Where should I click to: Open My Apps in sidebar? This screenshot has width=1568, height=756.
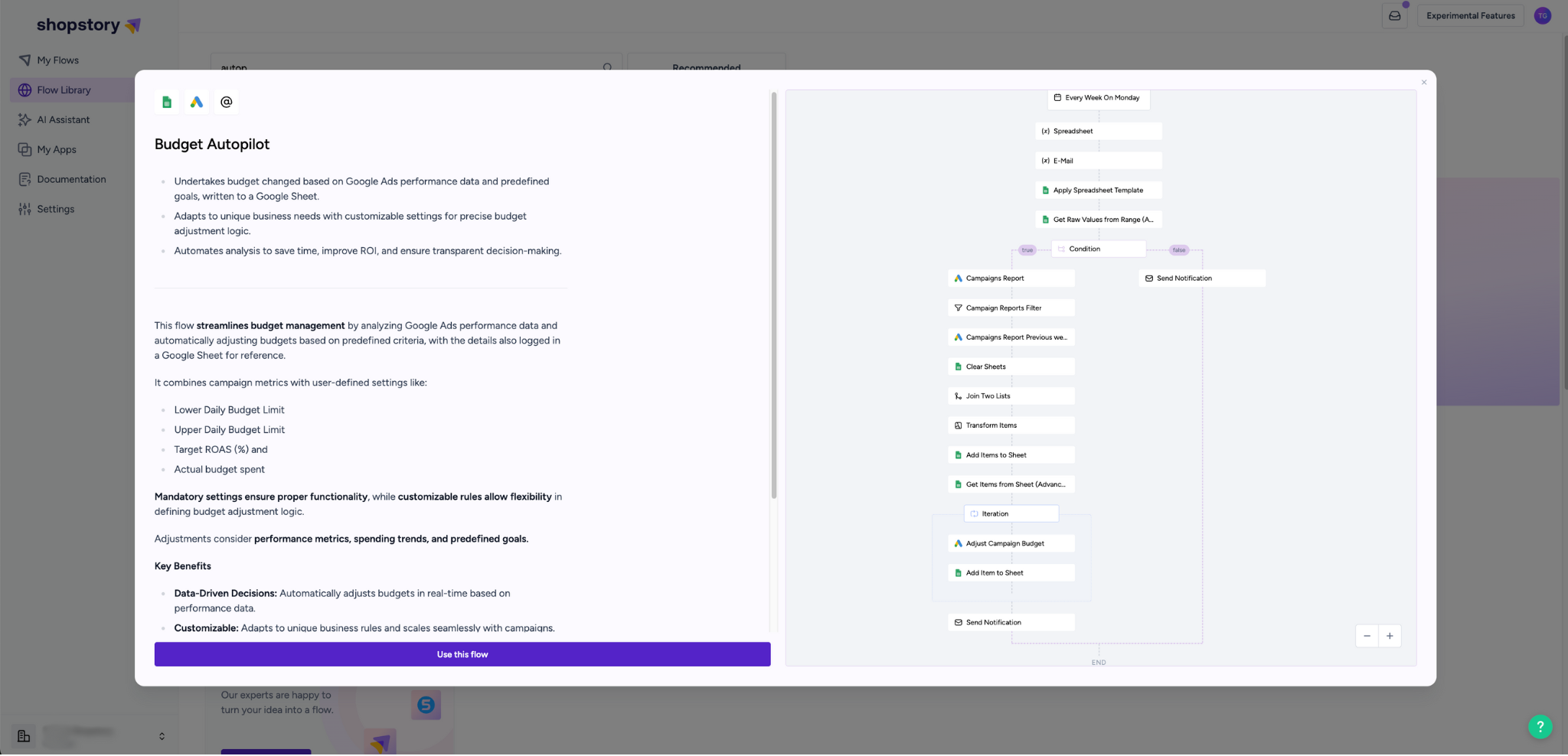pos(57,150)
